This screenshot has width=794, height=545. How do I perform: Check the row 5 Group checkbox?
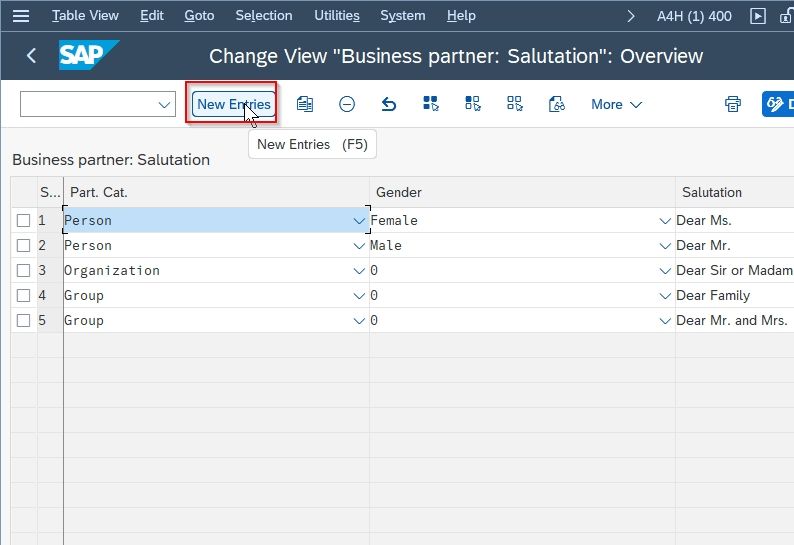tap(23, 321)
